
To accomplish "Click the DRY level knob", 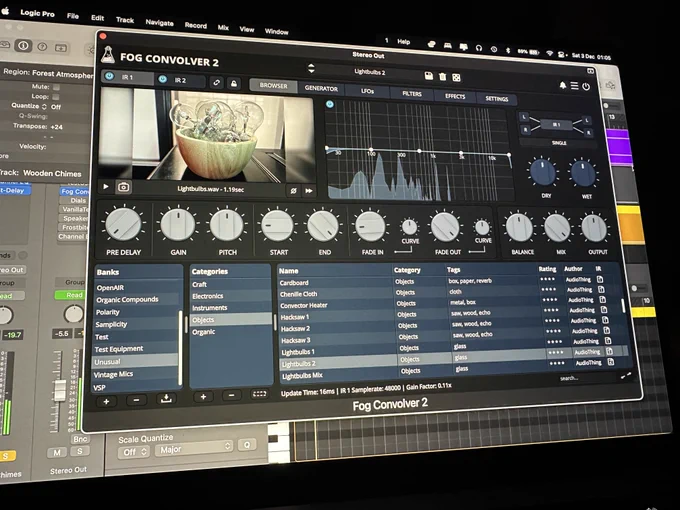I will click(x=542, y=172).
